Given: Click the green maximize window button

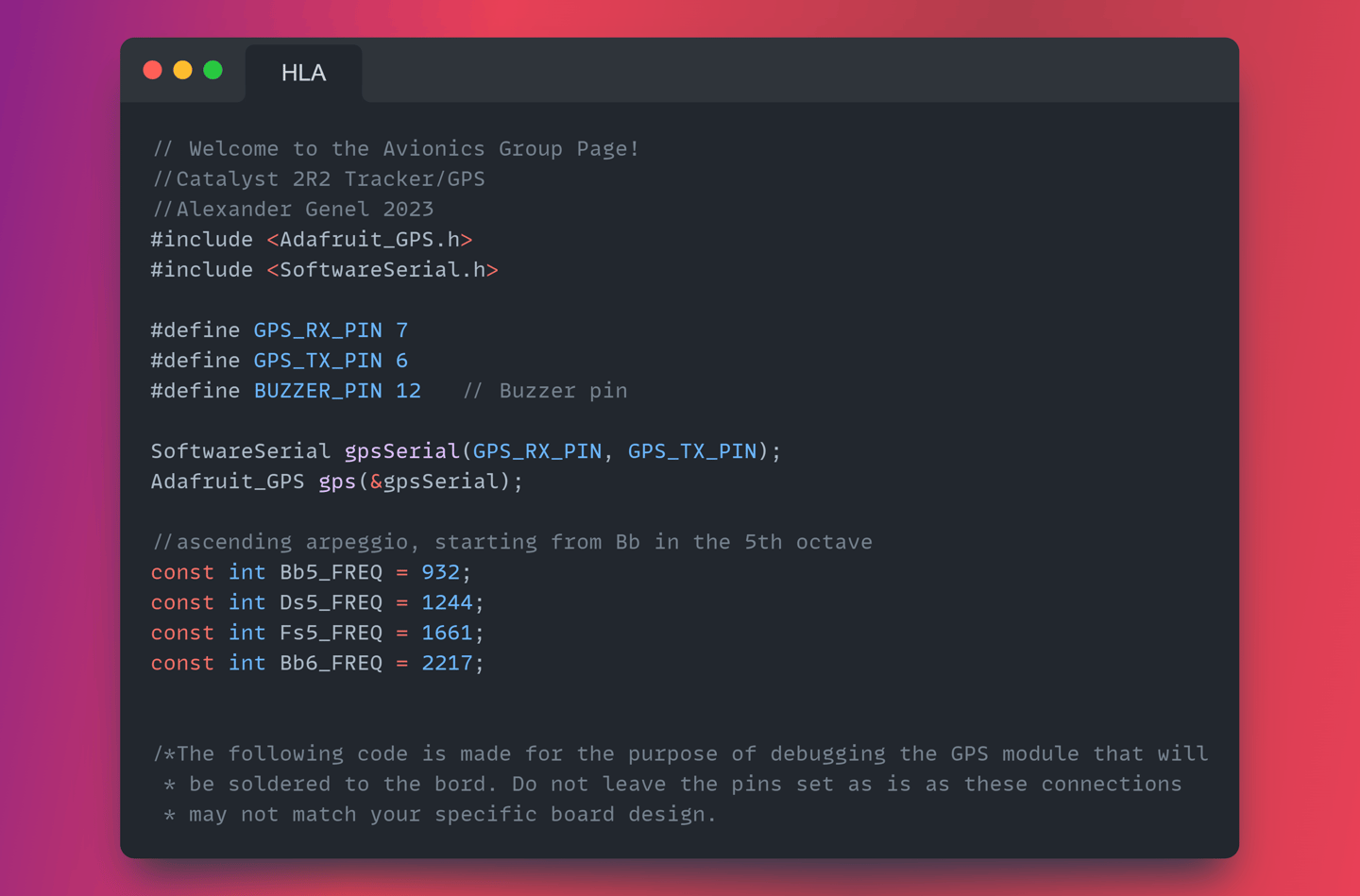Looking at the screenshot, I should pos(213,70).
